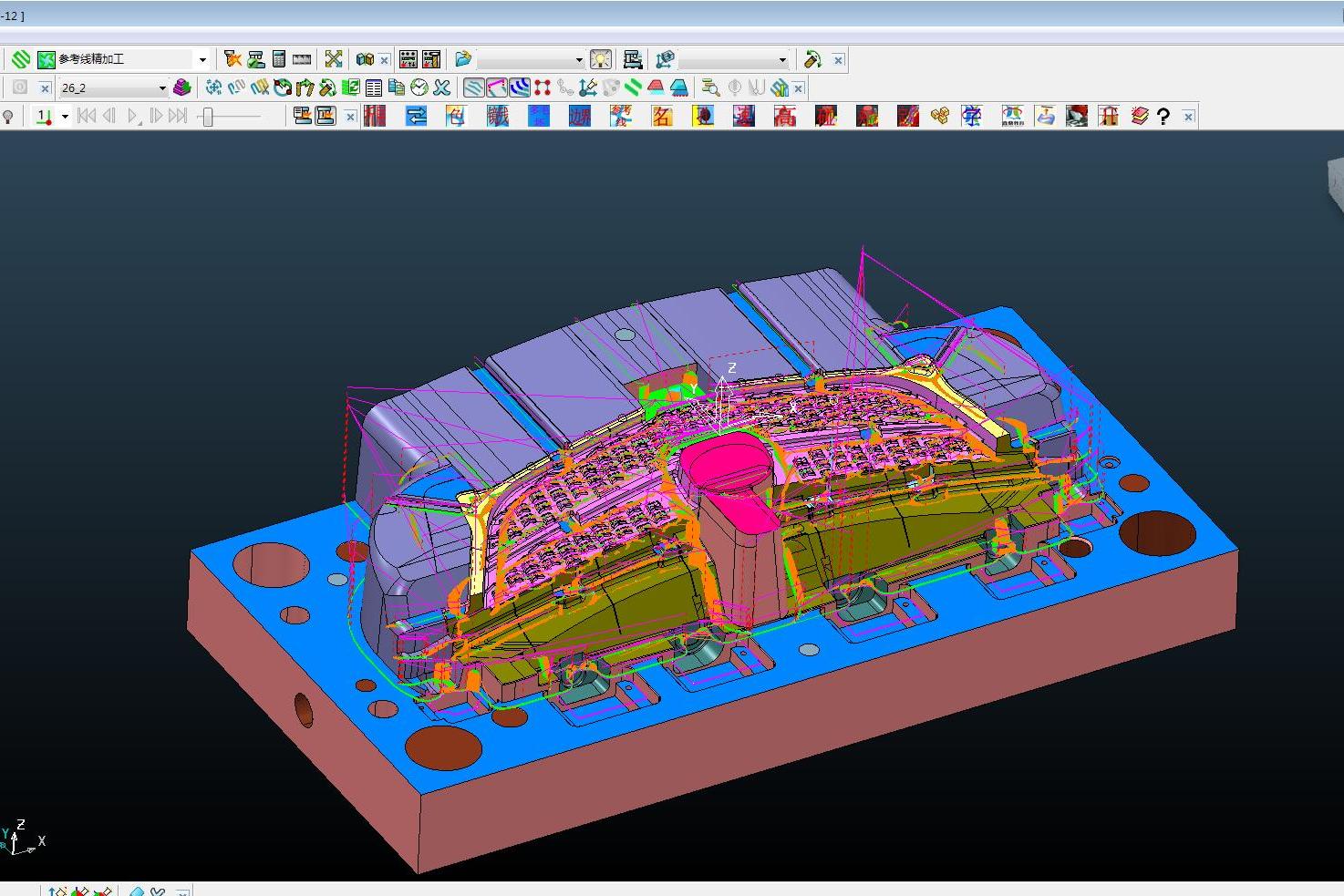Click the orange cubes icon in macro toolbar
1344x896 pixels.
pyautogui.click(x=940, y=116)
